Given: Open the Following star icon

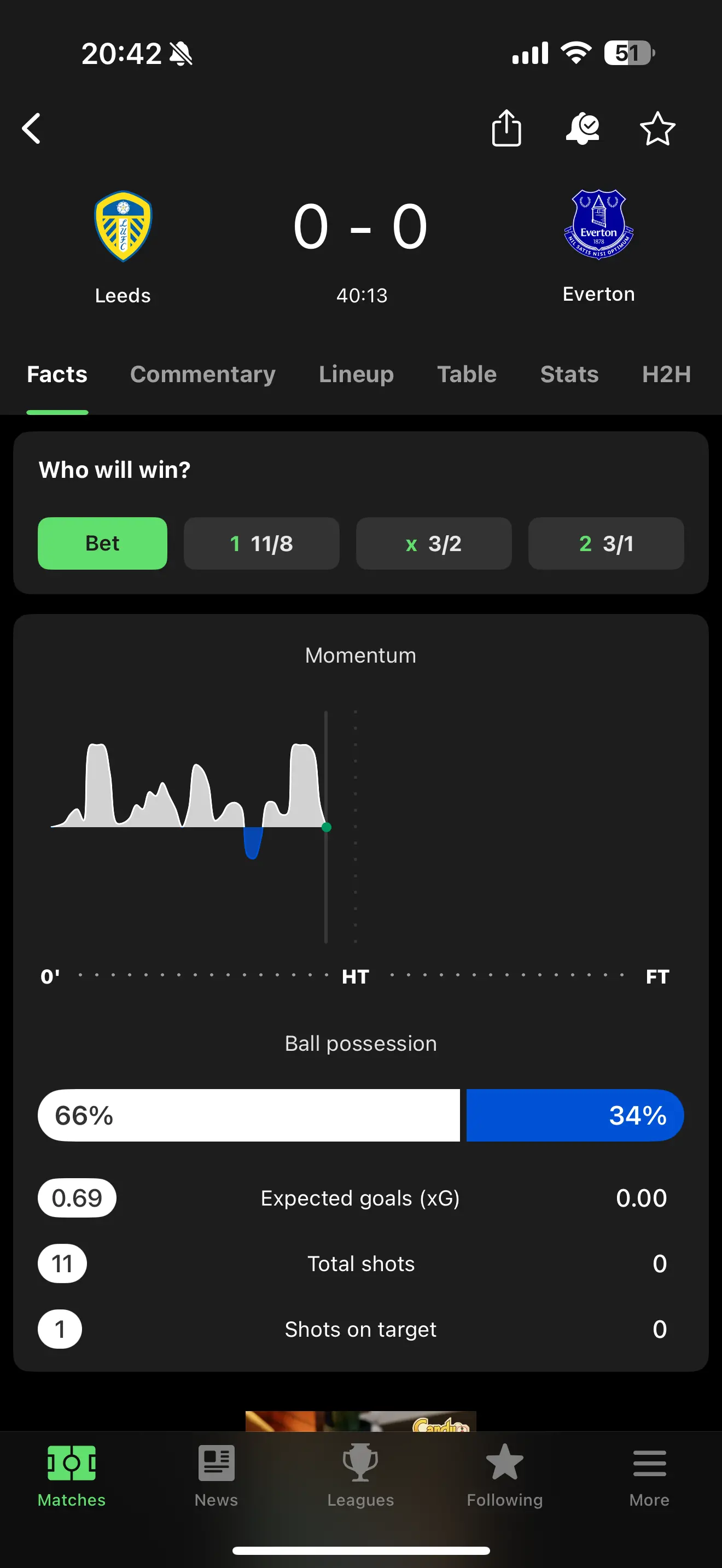Looking at the screenshot, I should tap(505, 1464).
